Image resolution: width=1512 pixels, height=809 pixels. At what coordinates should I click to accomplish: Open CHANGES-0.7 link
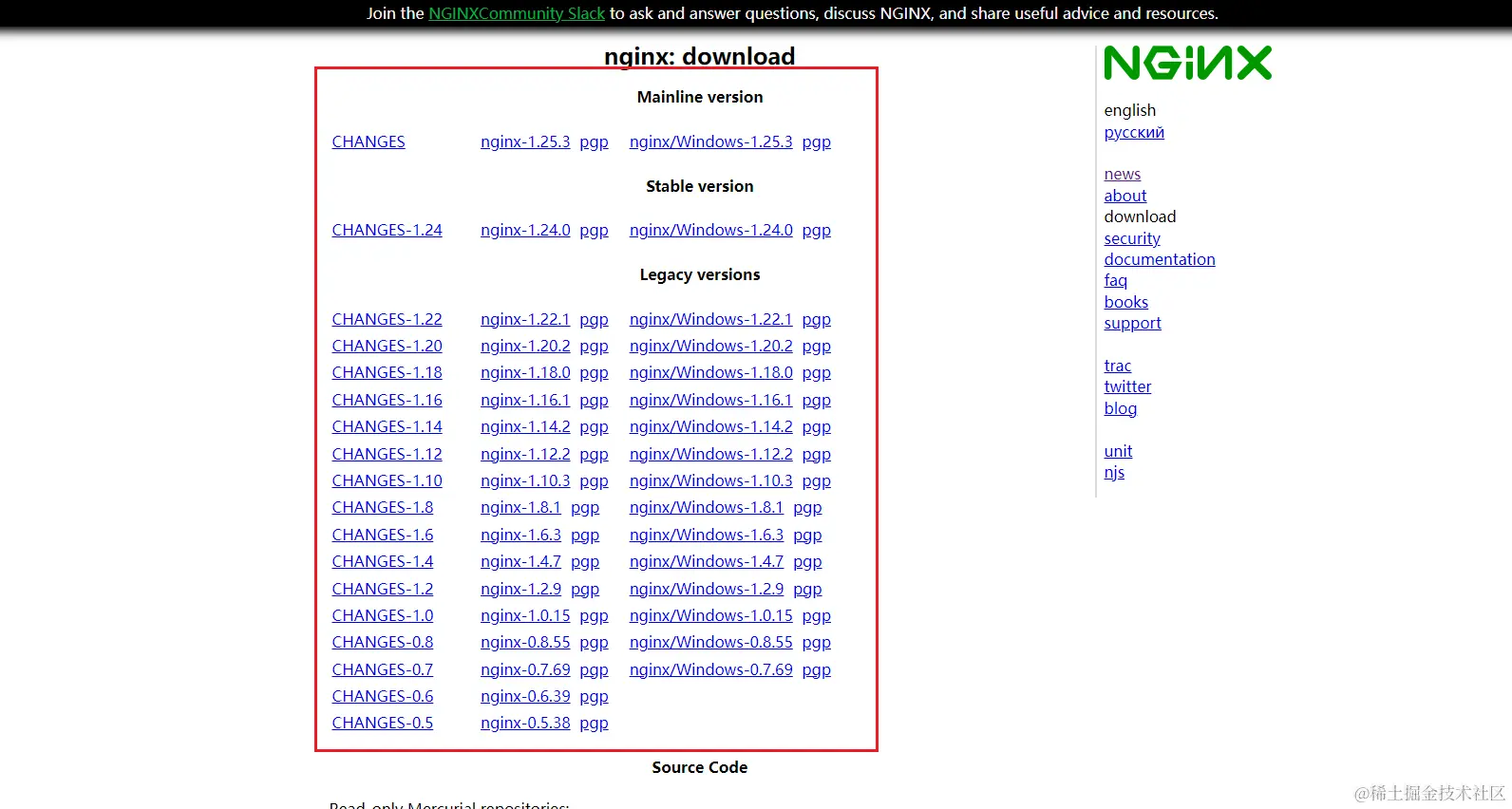(382, 669)
